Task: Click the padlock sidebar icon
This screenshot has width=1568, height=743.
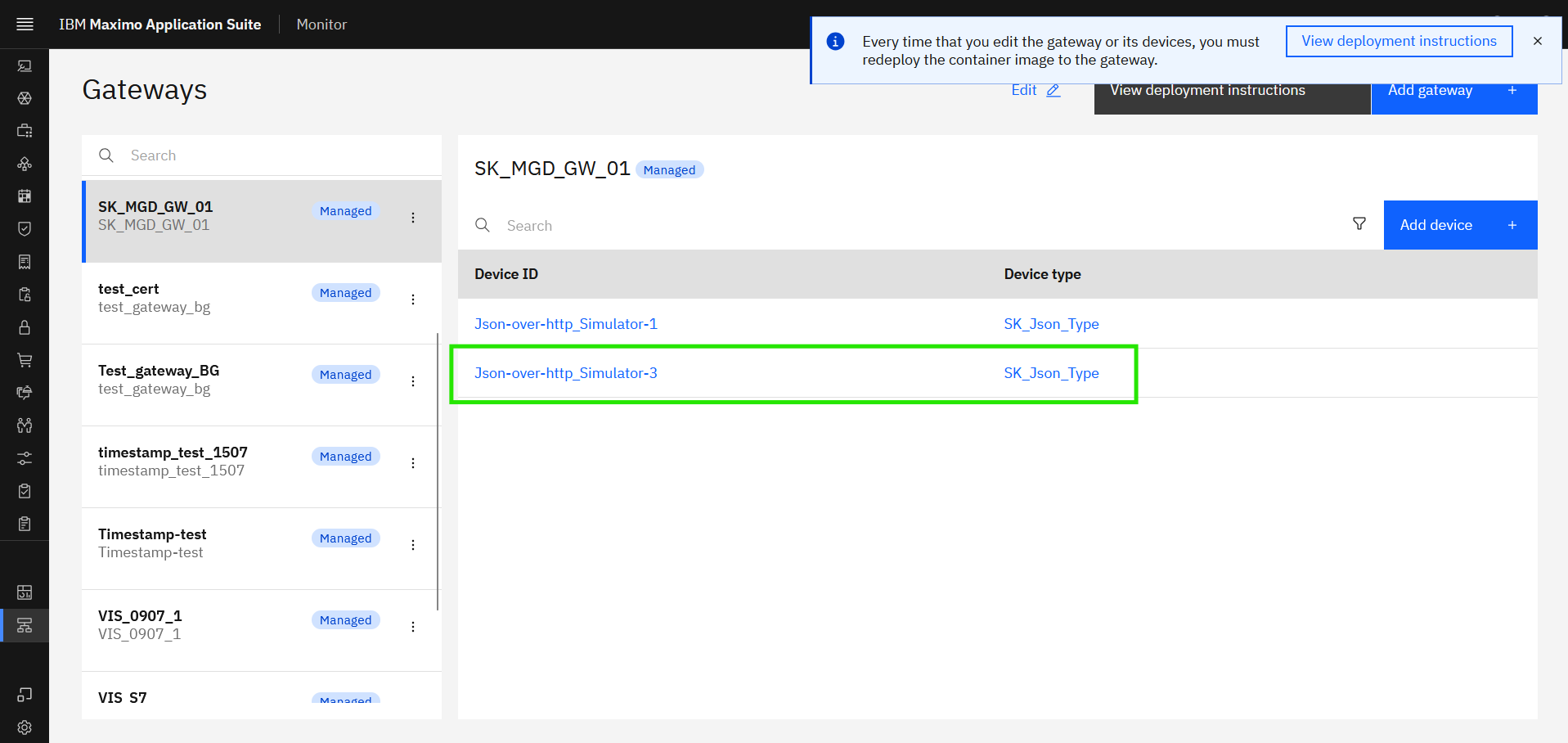Action: 25,327
